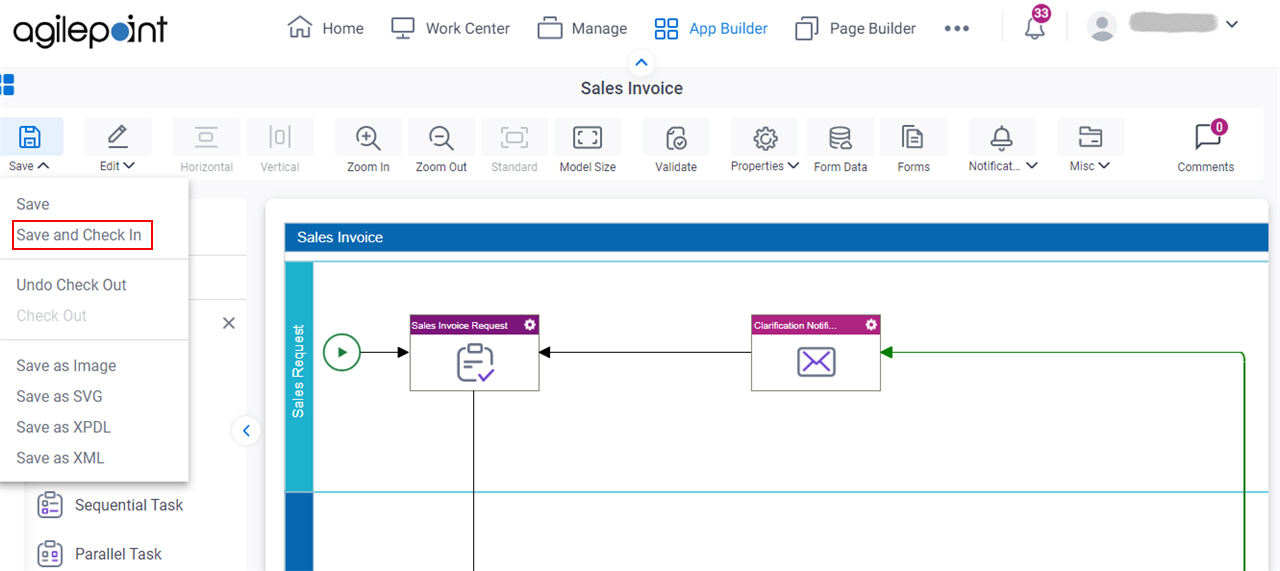Open Page Builder
The height and width of the screenshot is (571, 1280).
click(855, 28)
